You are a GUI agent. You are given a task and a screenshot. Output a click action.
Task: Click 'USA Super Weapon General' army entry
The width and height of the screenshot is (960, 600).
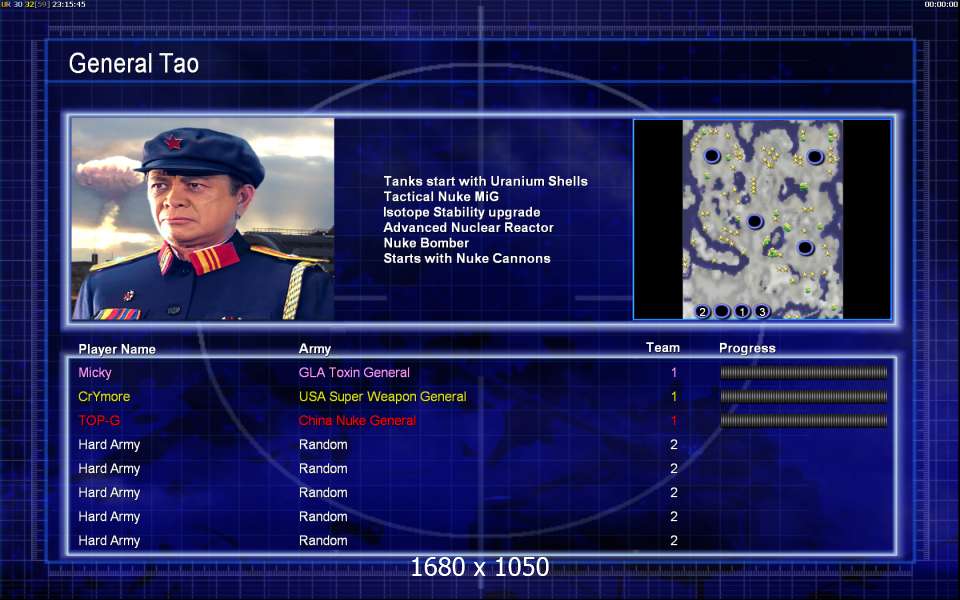(383, 396)
